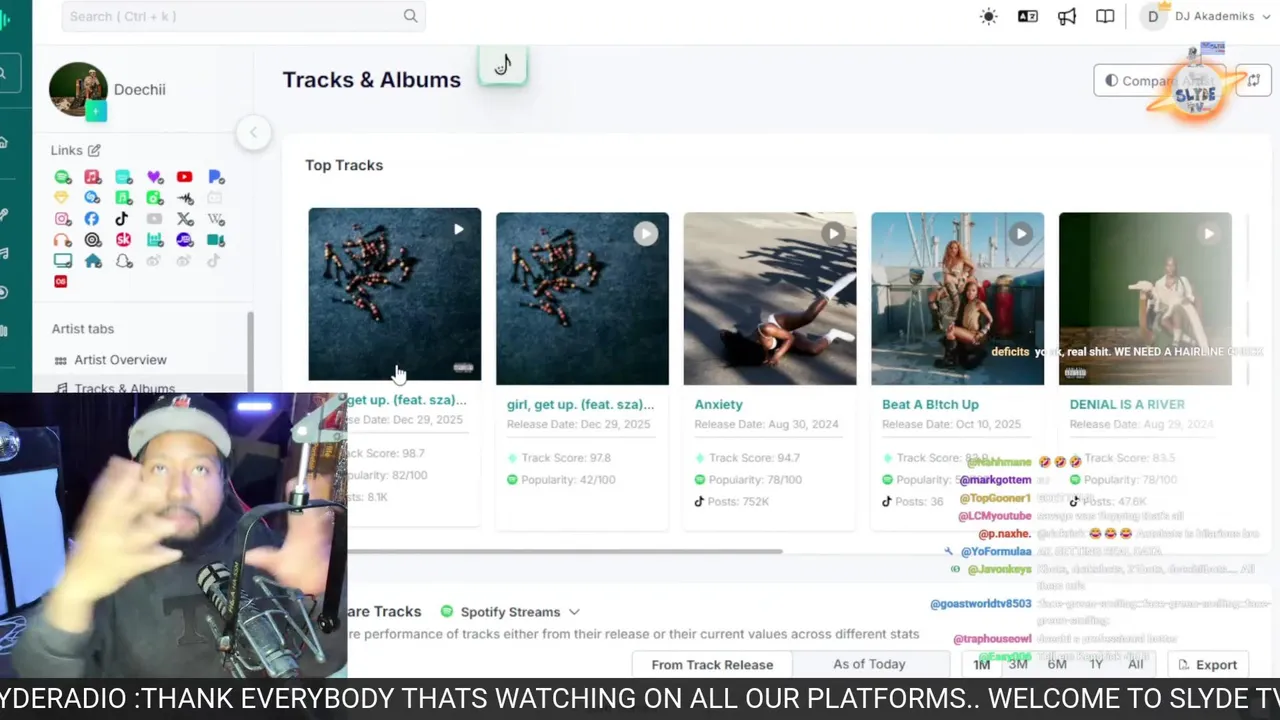Open the Facebook link icon
1280x720 pixels.
pos(91,219)
